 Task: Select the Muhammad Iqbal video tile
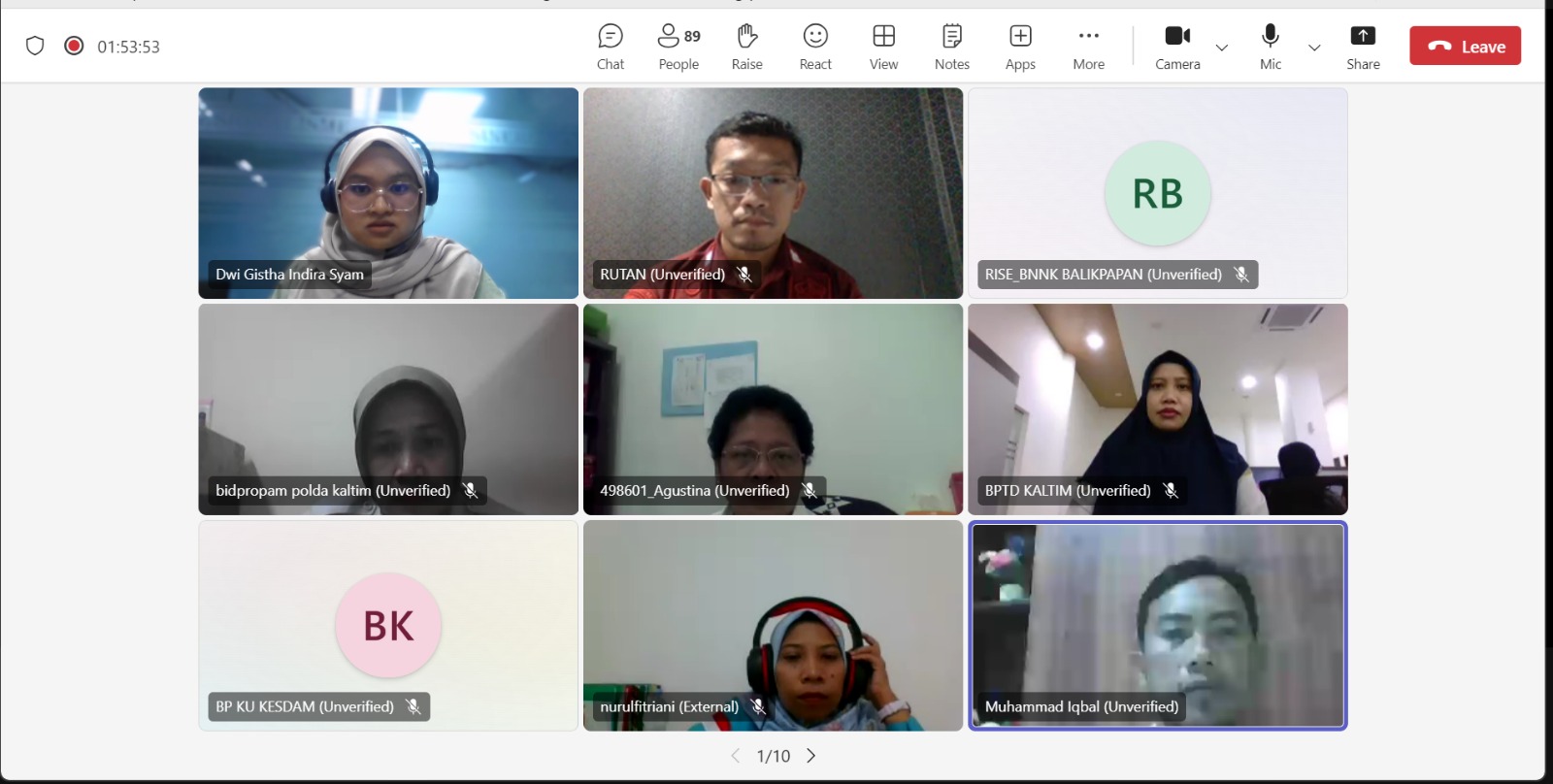[x=1157, y=625]
